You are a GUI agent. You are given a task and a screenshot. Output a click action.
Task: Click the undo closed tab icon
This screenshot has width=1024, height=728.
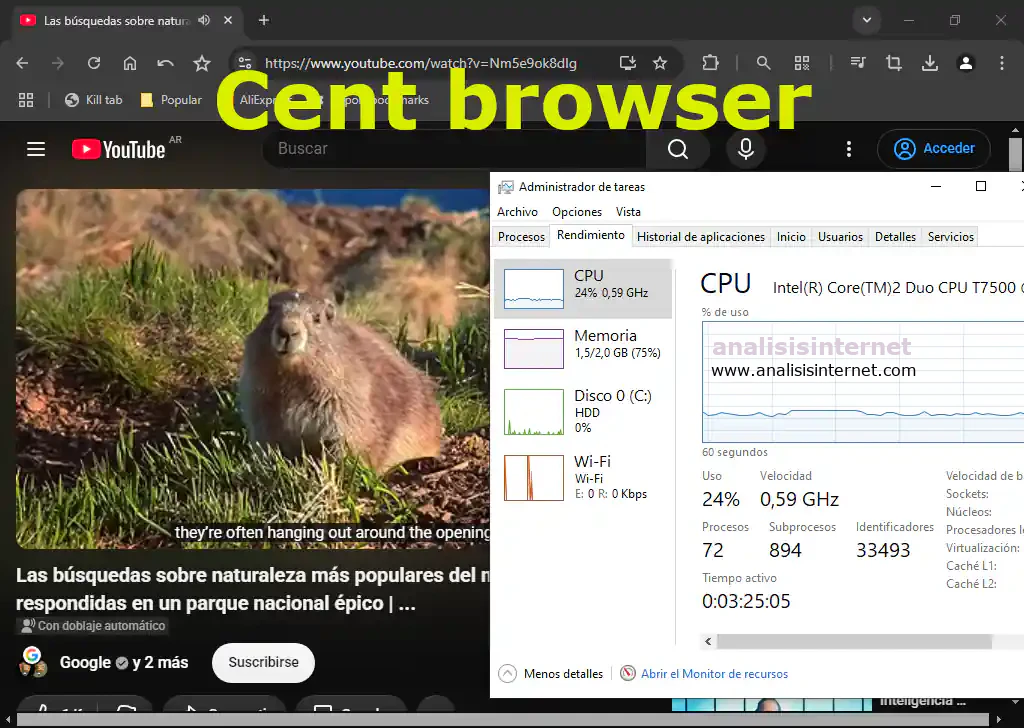point(165,63)
